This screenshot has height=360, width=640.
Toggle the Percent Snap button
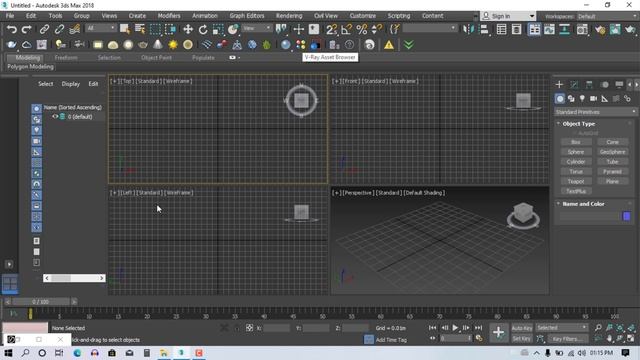click(x=362, y=29)
